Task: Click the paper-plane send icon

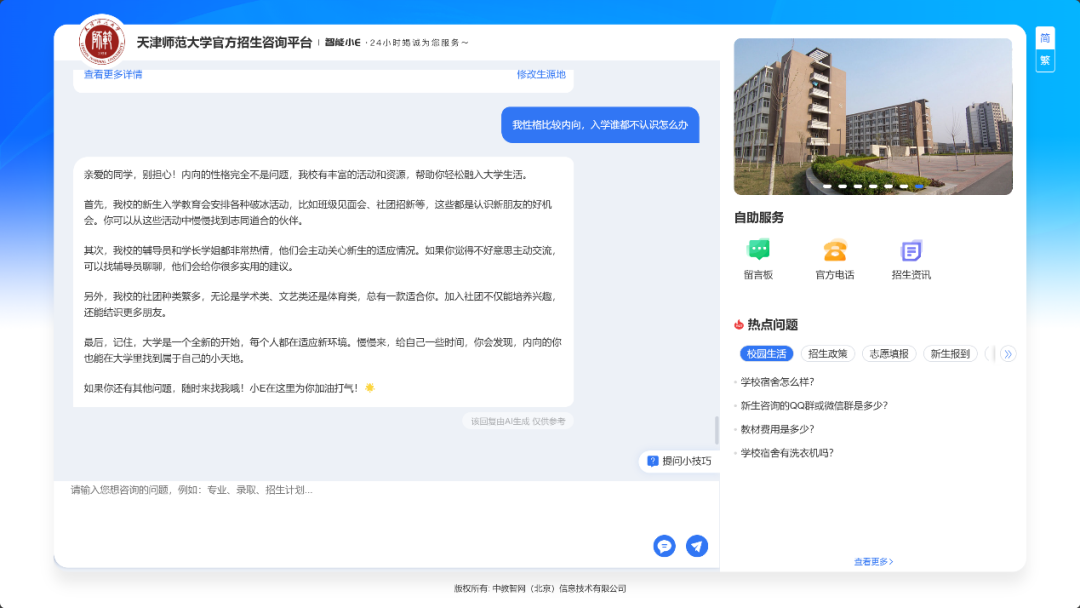Action: click(x=697, y=546)
